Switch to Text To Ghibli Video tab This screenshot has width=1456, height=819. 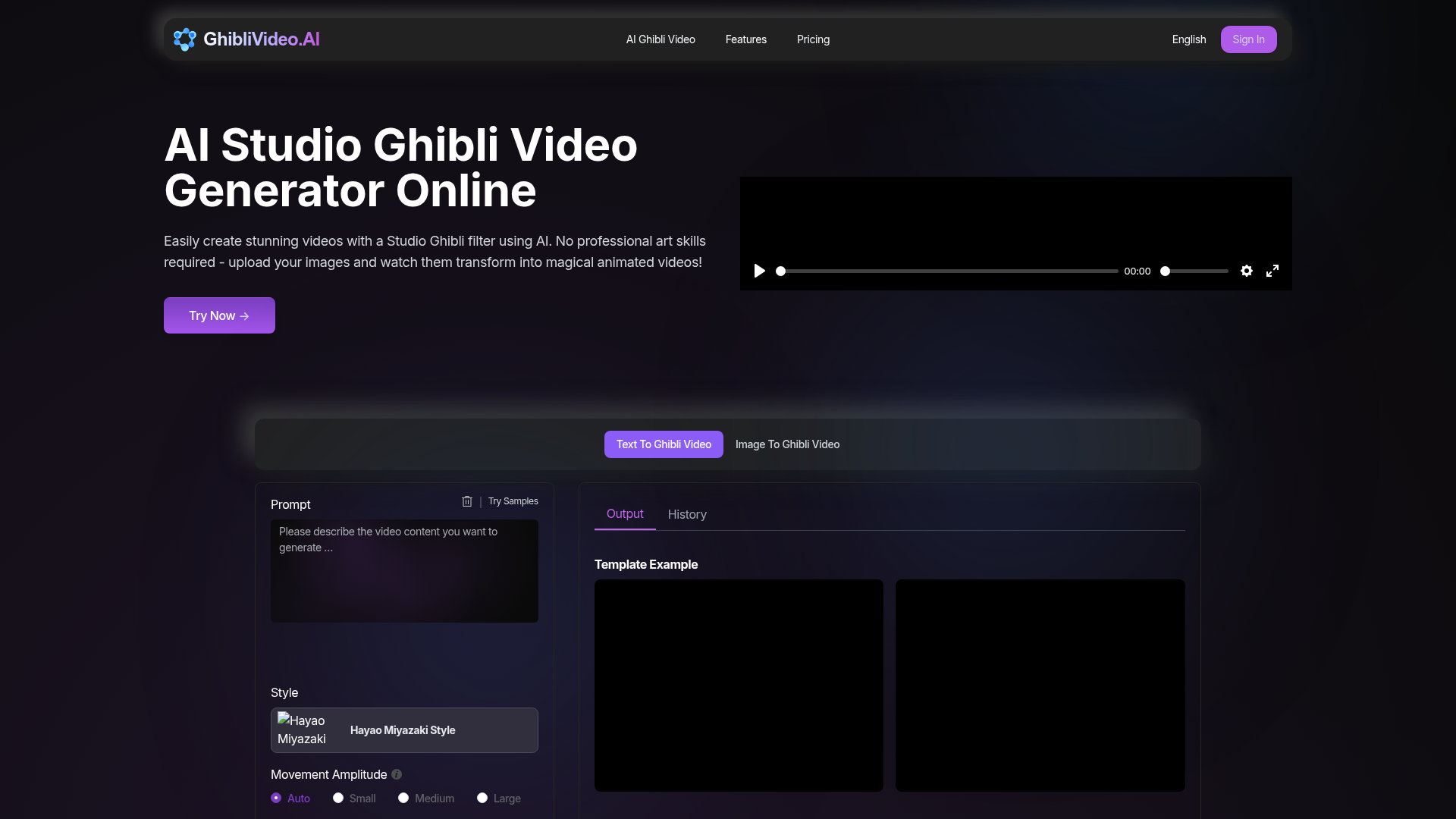(664, 444)
